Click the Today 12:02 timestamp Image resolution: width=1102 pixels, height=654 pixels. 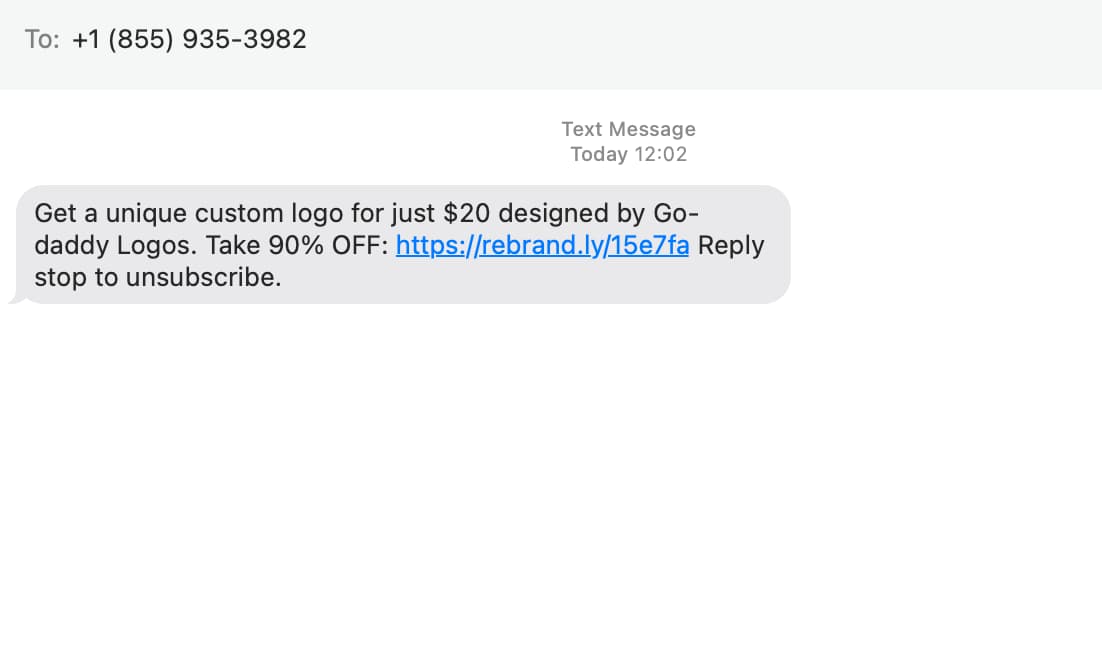click(x=628, y=154)
